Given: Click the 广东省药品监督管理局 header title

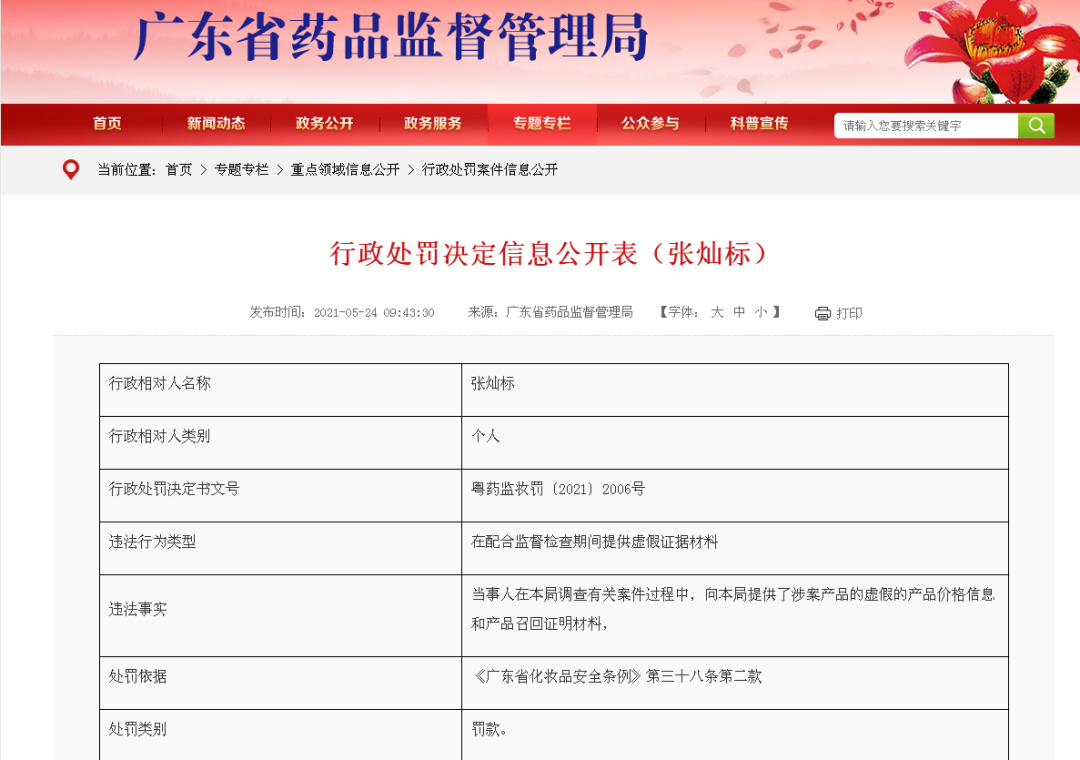Looking at the screenshot, I should pos(391,40).
